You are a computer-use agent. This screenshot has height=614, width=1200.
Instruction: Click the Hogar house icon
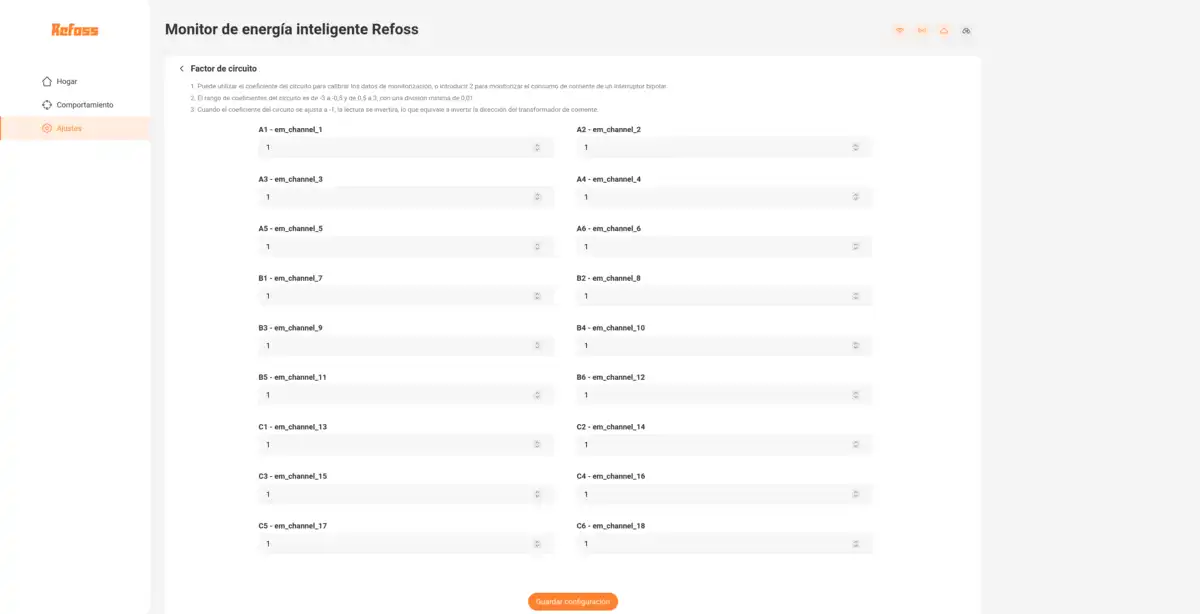(47, 81)
